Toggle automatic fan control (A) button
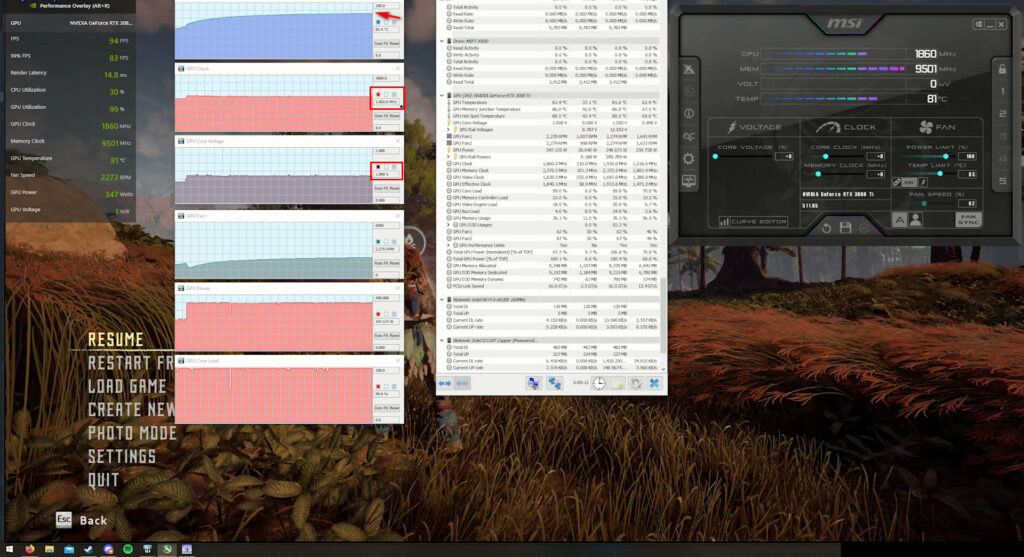 tap(899, 220)
